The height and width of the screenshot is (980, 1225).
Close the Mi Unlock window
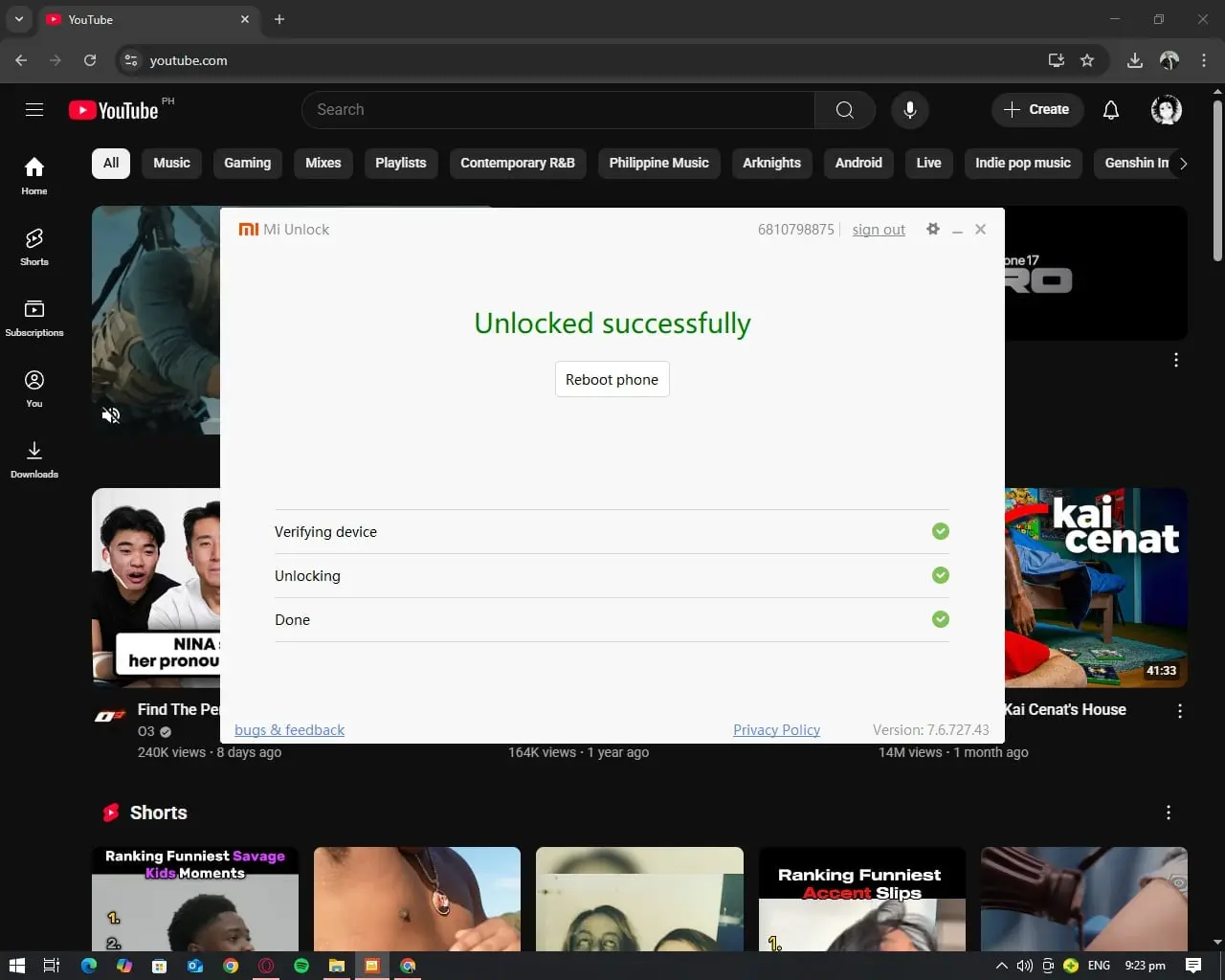[x=980, y=230]
